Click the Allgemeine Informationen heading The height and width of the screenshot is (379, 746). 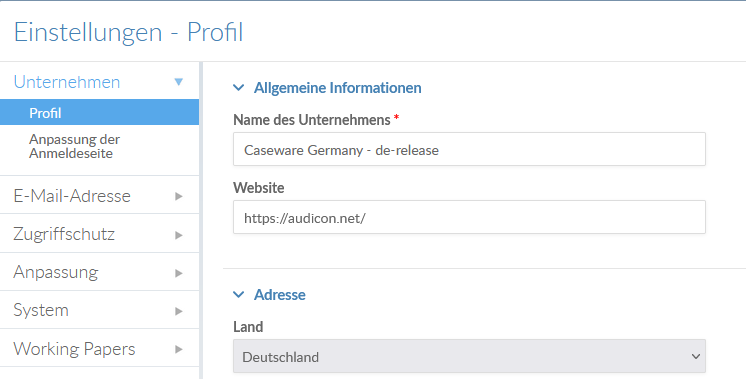coord(337,88)
